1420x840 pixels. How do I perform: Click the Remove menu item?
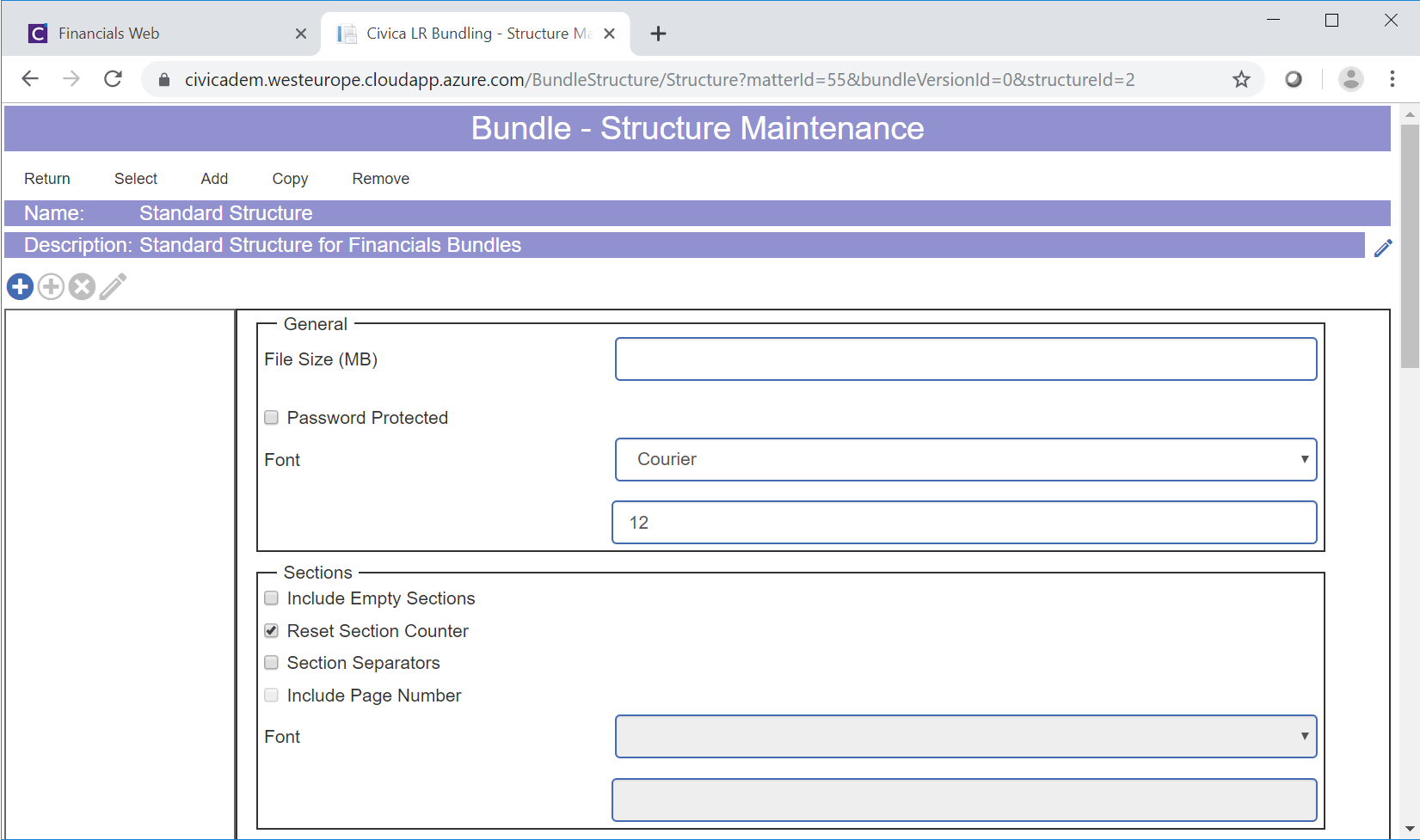click(381, 179)
